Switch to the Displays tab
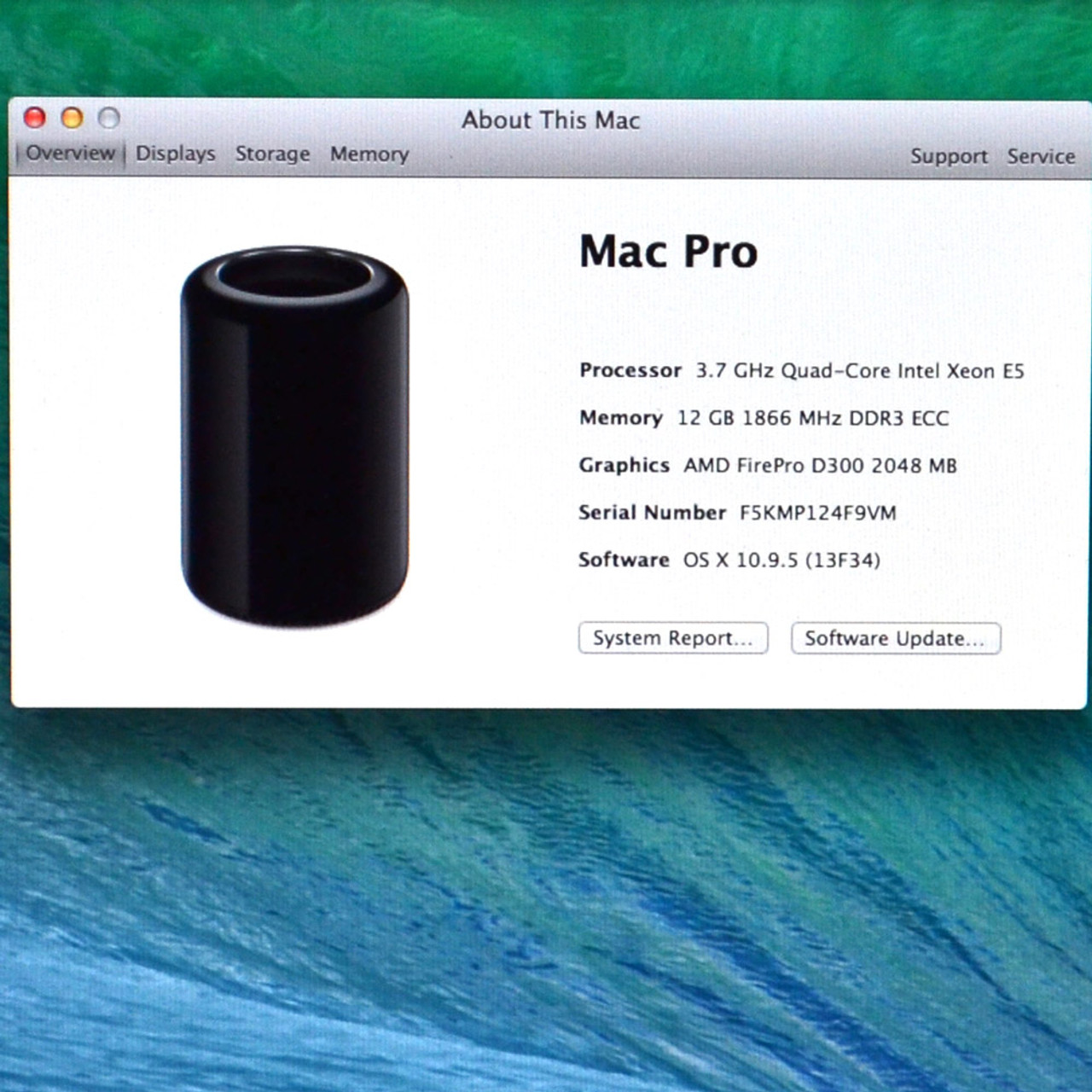This screenshot has width=1092, height=1092. pyautogui.click(x=175, y=154)
